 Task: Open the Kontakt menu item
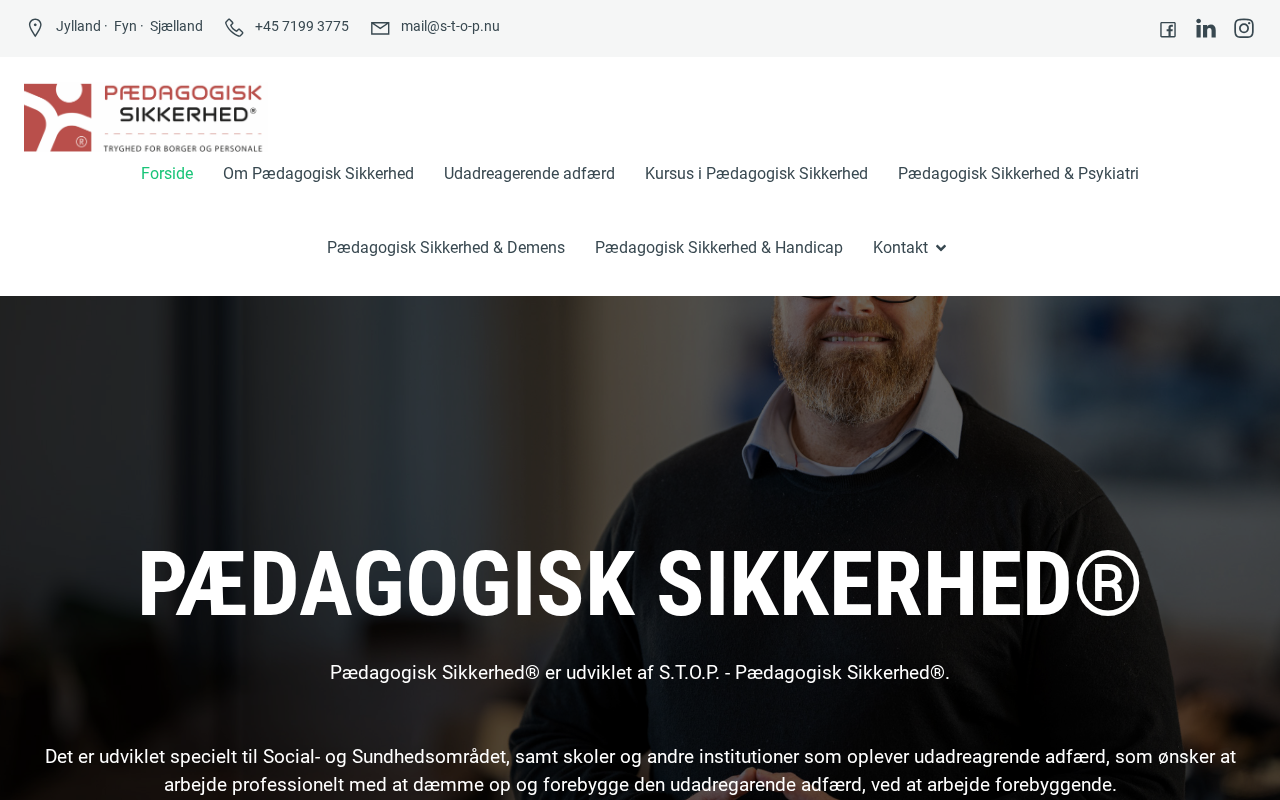(900, 248)
